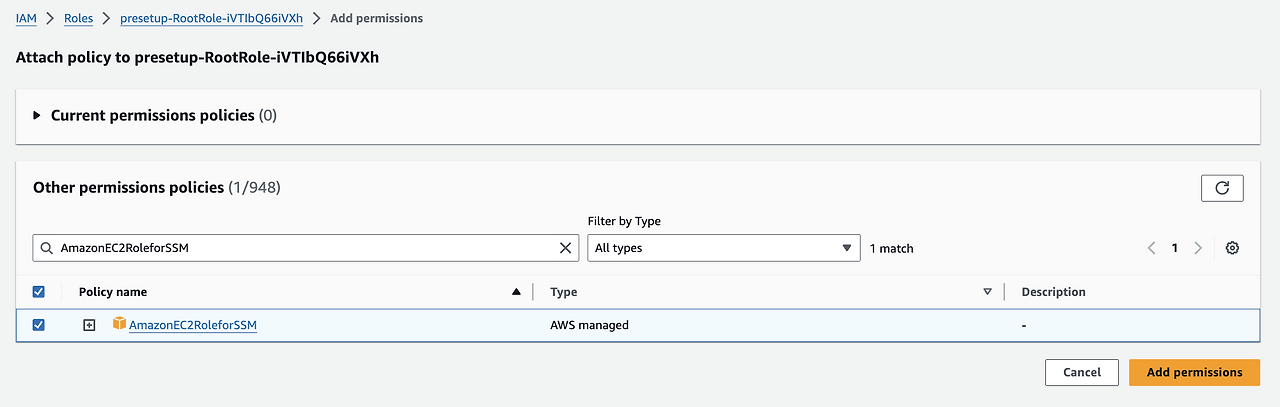The width and height of the screenshot is (1280, 407).
Task: Uncheck the AmazonEC2RoleforSSM row checkbox
Action: [x=39, y=325]
